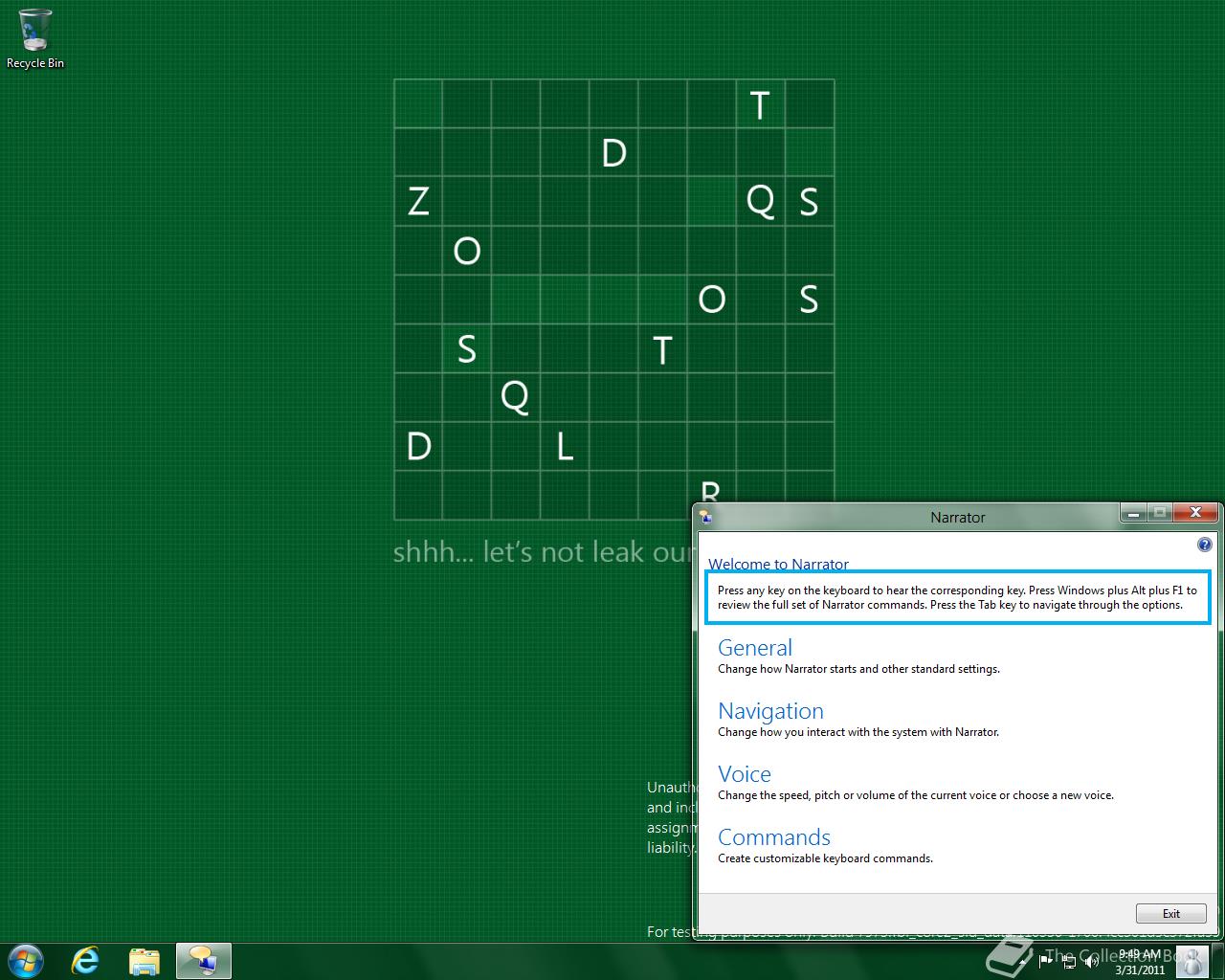Click 'Create customizable keyboard commands' text
This screenshot has width=1225, height=980.
pyautogui.click(x=825, y=858)
